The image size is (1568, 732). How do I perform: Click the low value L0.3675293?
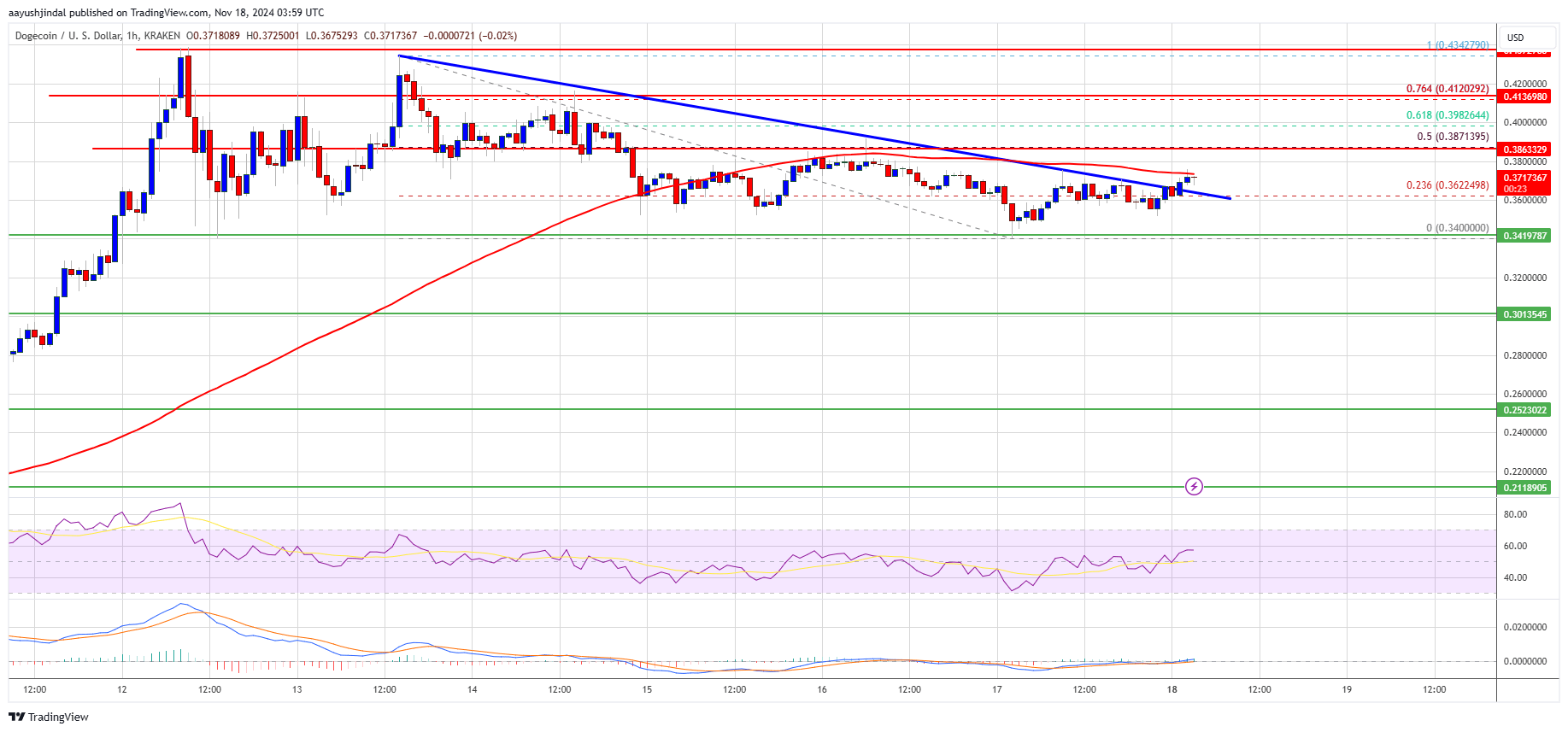(x=332, y=36)
